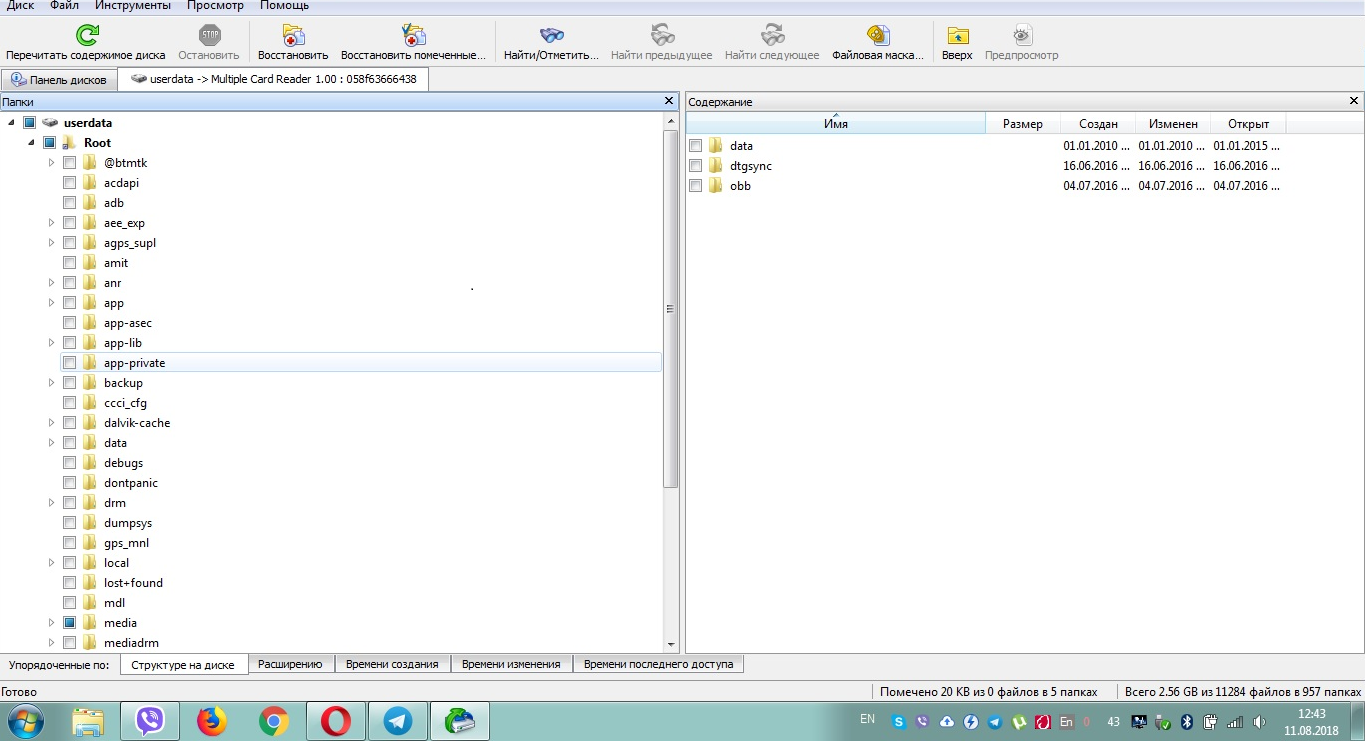
Task: Collapse the Root tree node
Action: 31,143
